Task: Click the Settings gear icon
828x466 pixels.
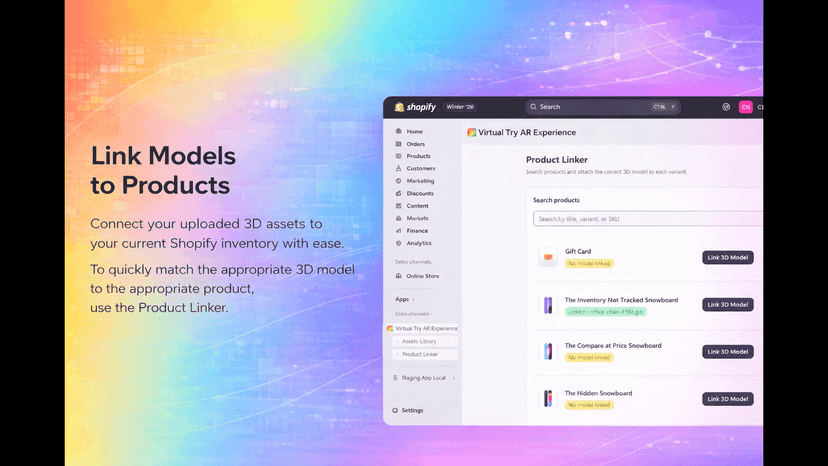Action: point(395,410)
